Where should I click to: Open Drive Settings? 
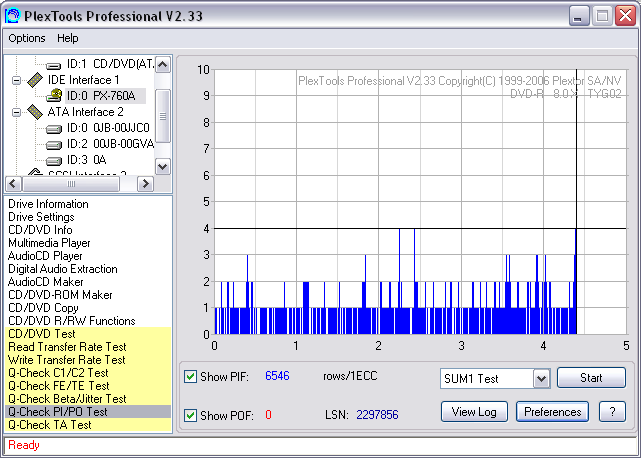point(41,217)
